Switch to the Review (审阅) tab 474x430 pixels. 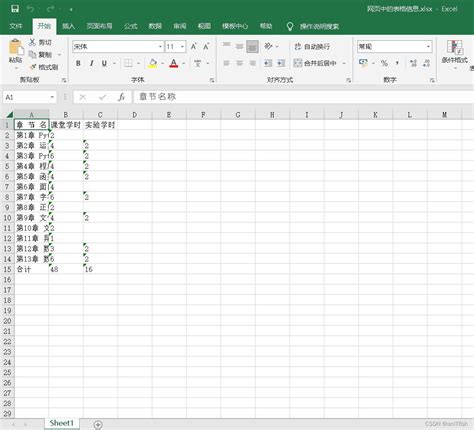click(180, 26)
